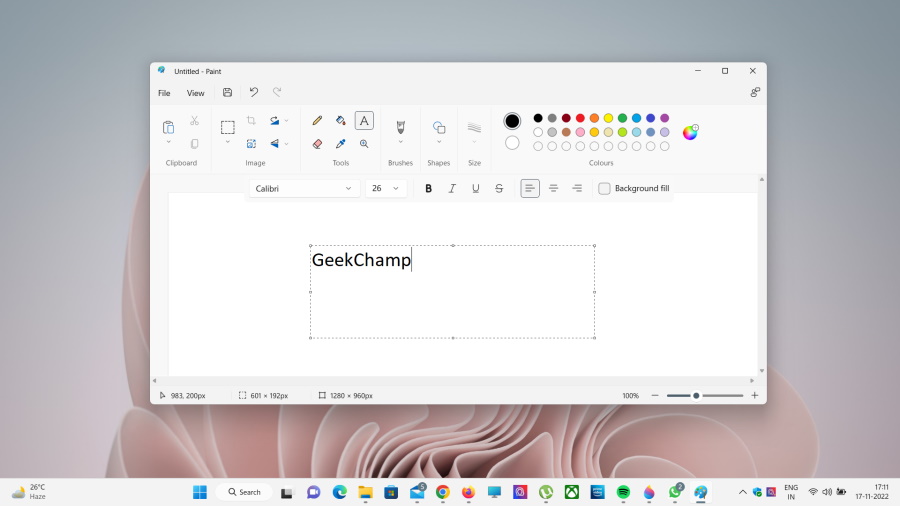Select the Pencil tool
The width and height of the screenshot is (900, 506).
tap(317, 120)
